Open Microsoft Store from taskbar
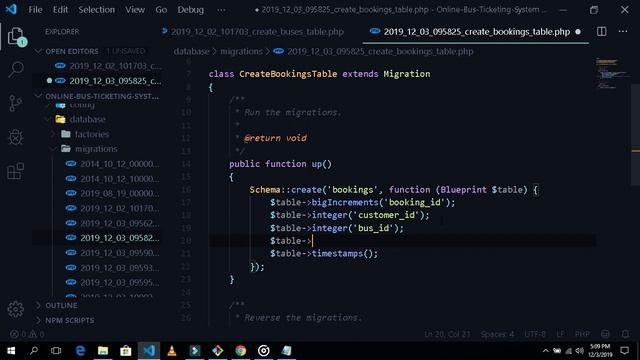This screenshot has width=640, height=360. (126, 351)
